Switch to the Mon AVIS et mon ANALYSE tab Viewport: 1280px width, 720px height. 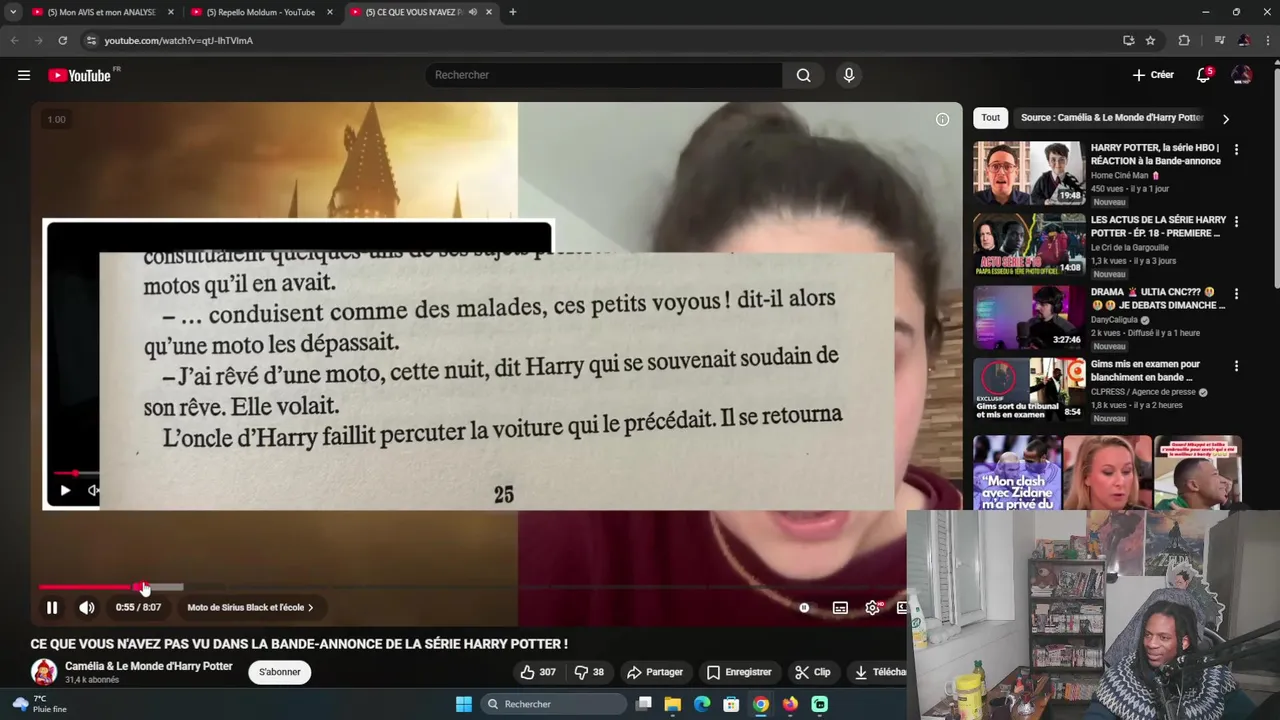coord(103,12)
